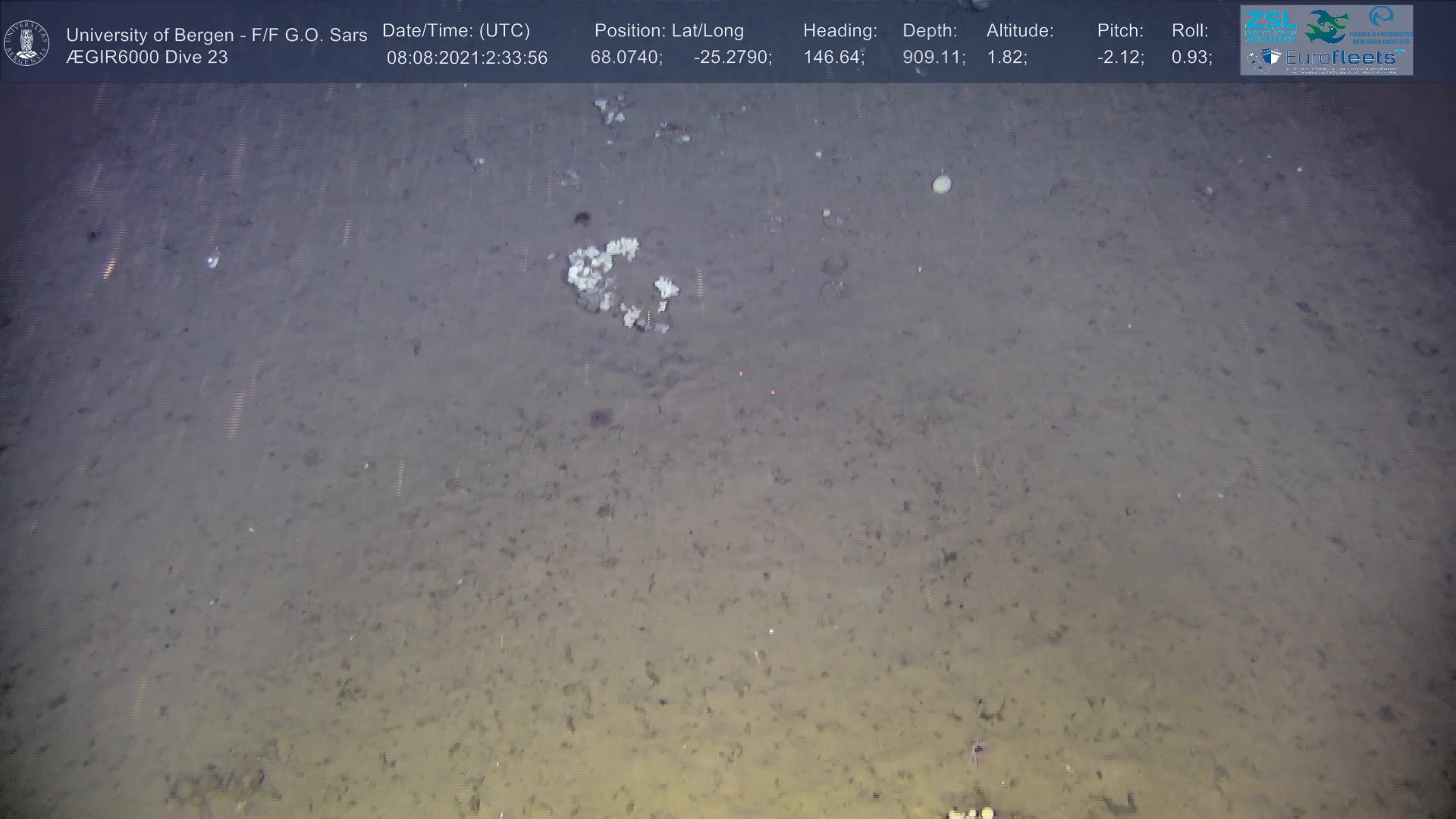
Task: Click the Date/Time (UTC) header
Action: point(456,30)
